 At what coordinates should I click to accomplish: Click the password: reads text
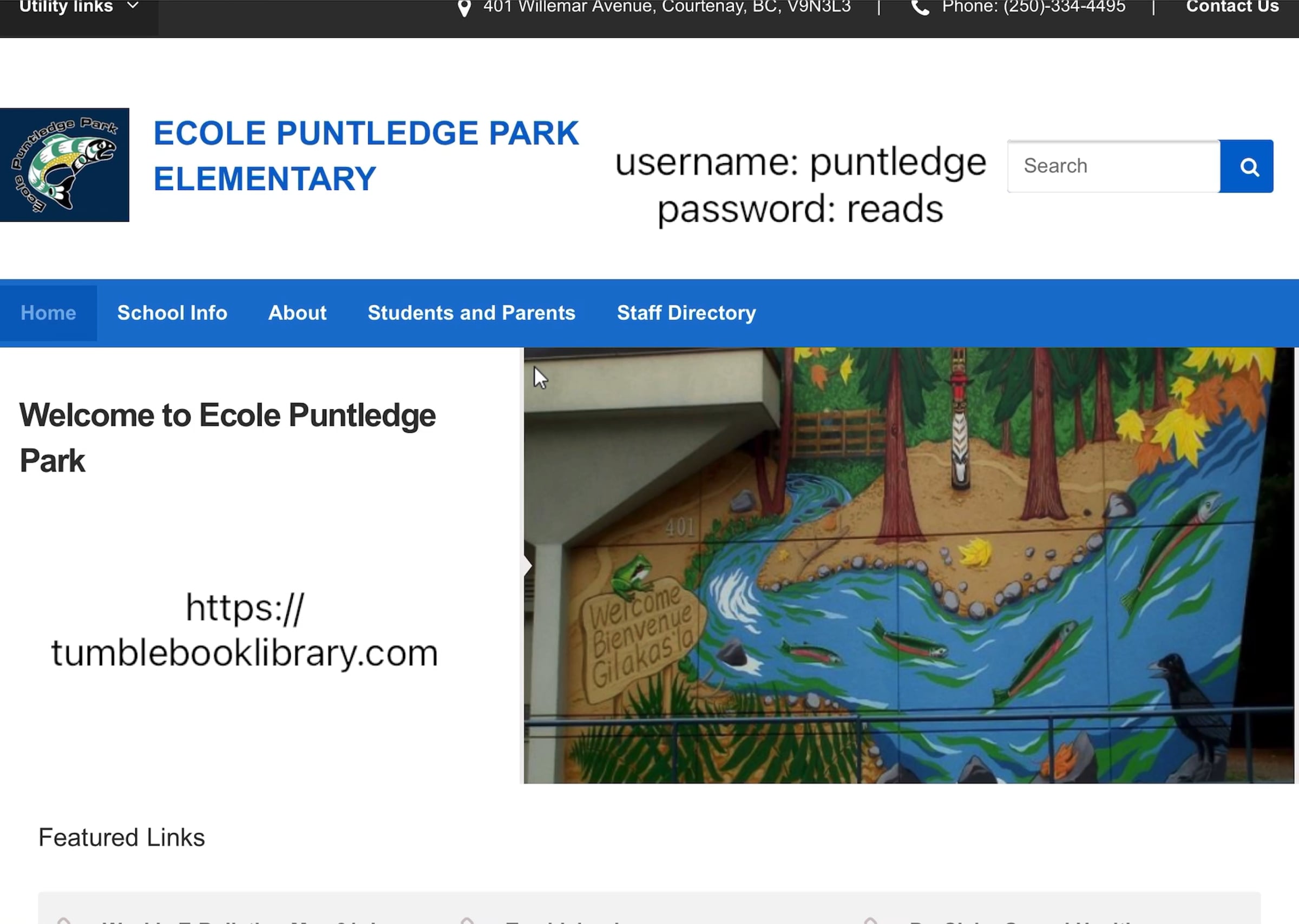pos(801,209)
